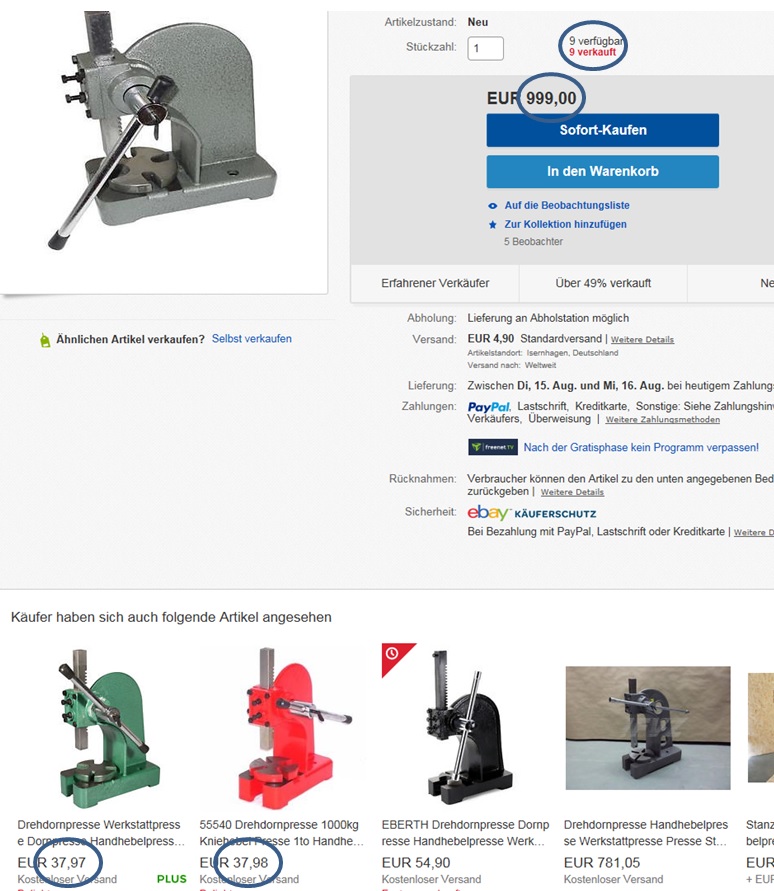Click the freenet Gratisphase ad link
The image size is (774, 891).
click(641, 447)
